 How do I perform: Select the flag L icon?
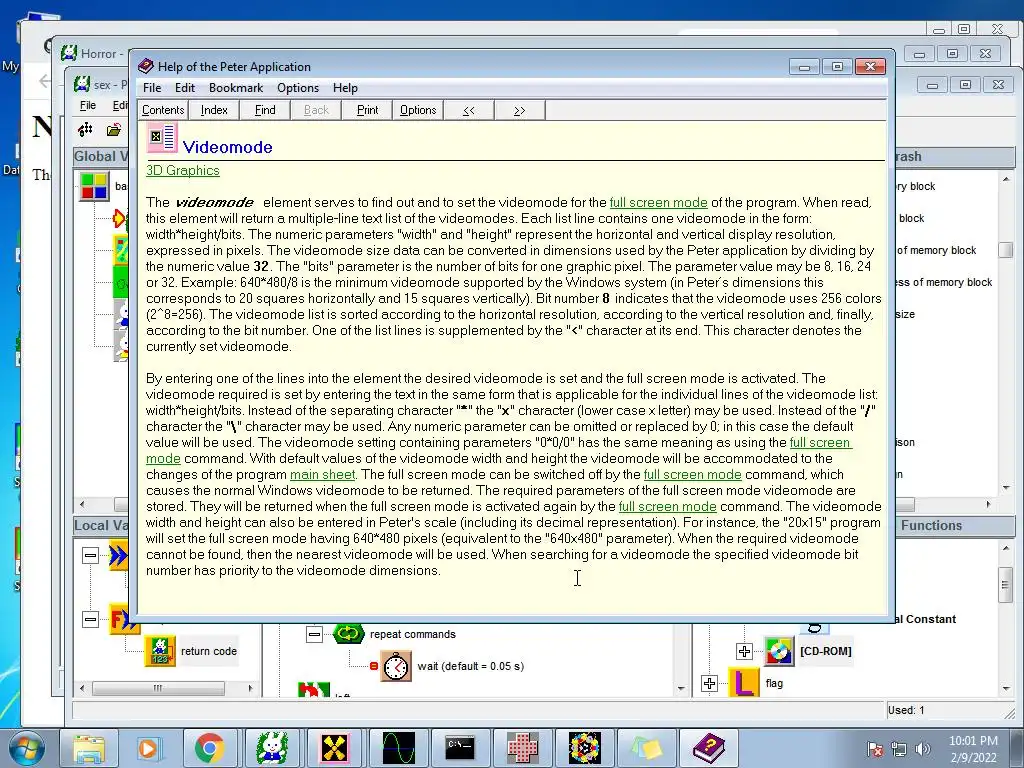tap(744, 683)
